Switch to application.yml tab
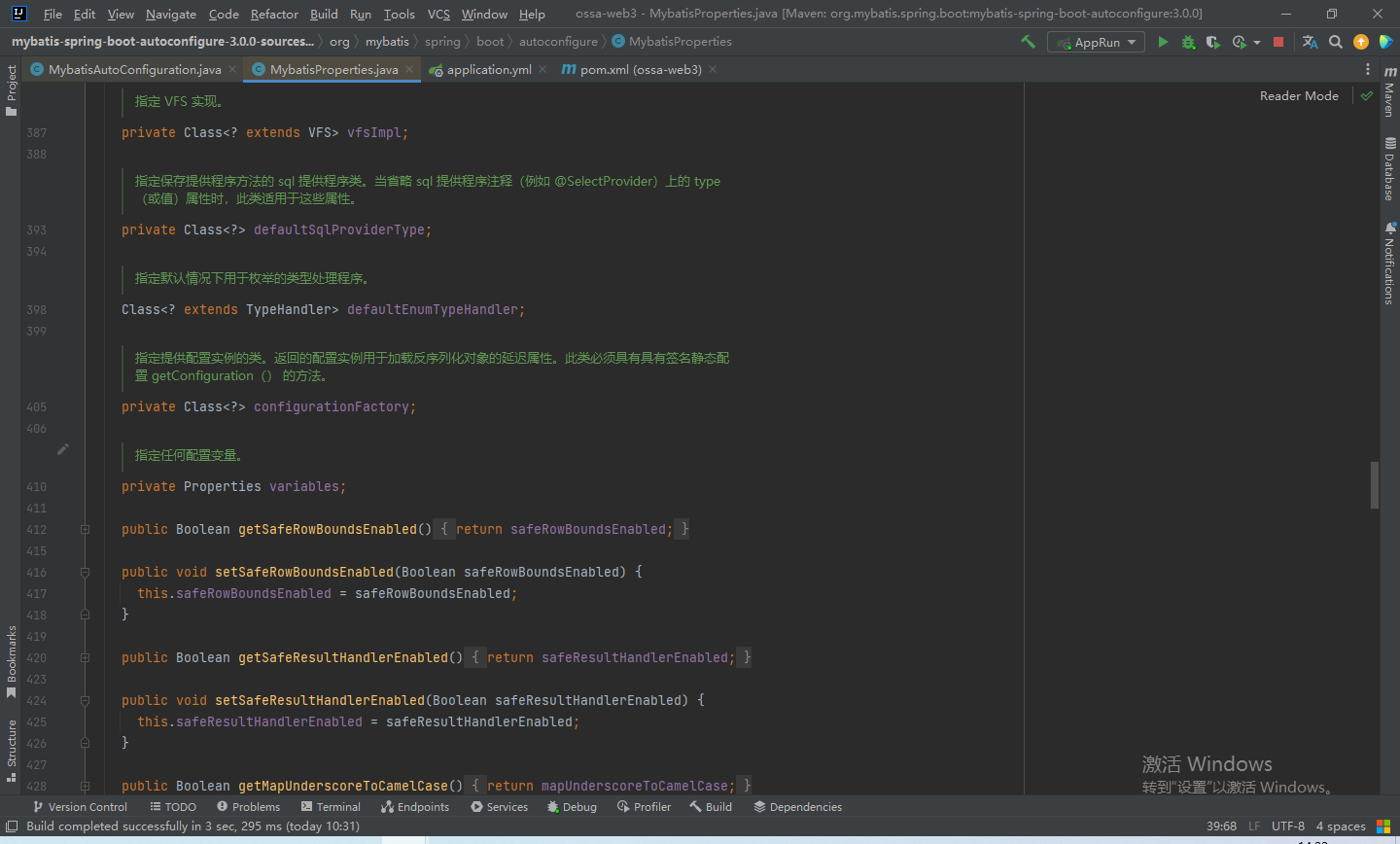 coord(489,69)
